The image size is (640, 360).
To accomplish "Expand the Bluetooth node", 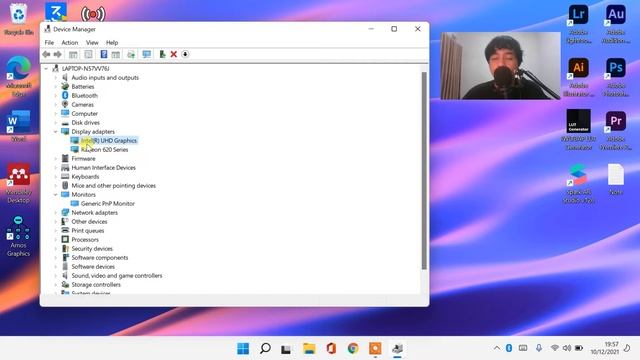I will point(56,96).
